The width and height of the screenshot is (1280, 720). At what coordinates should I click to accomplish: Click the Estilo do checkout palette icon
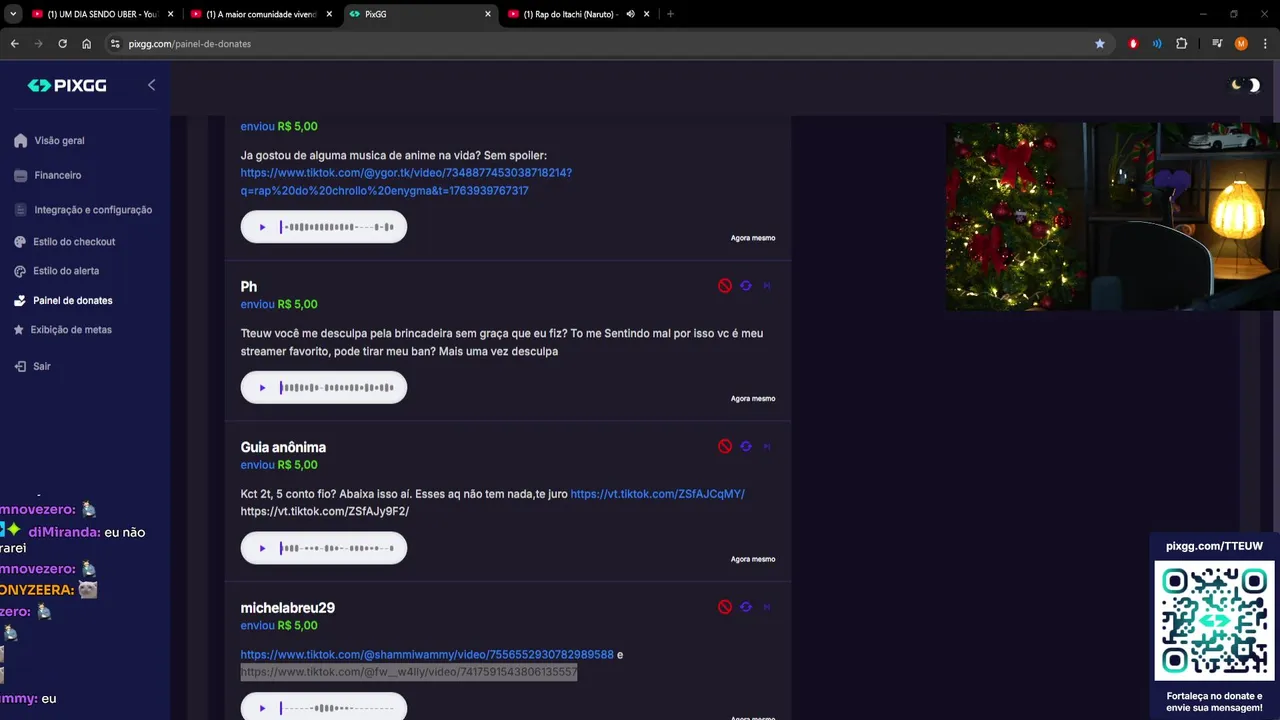tap(20, 242)
